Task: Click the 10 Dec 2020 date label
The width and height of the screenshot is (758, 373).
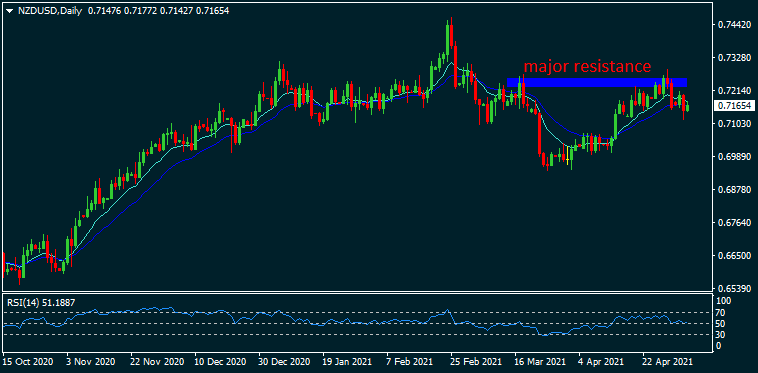Action: coord(220,361)
